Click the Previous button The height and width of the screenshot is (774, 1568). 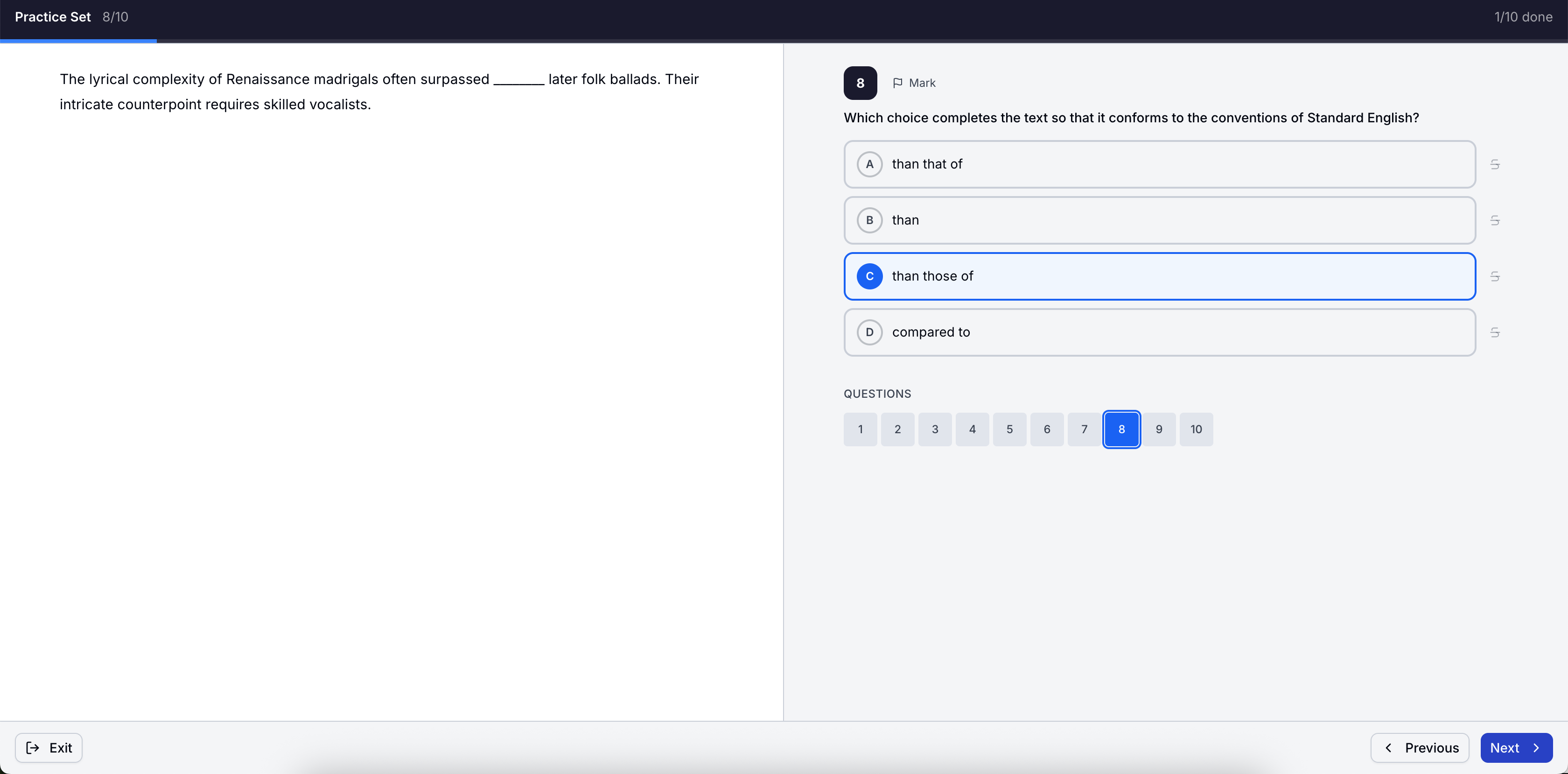[1420, 748]
